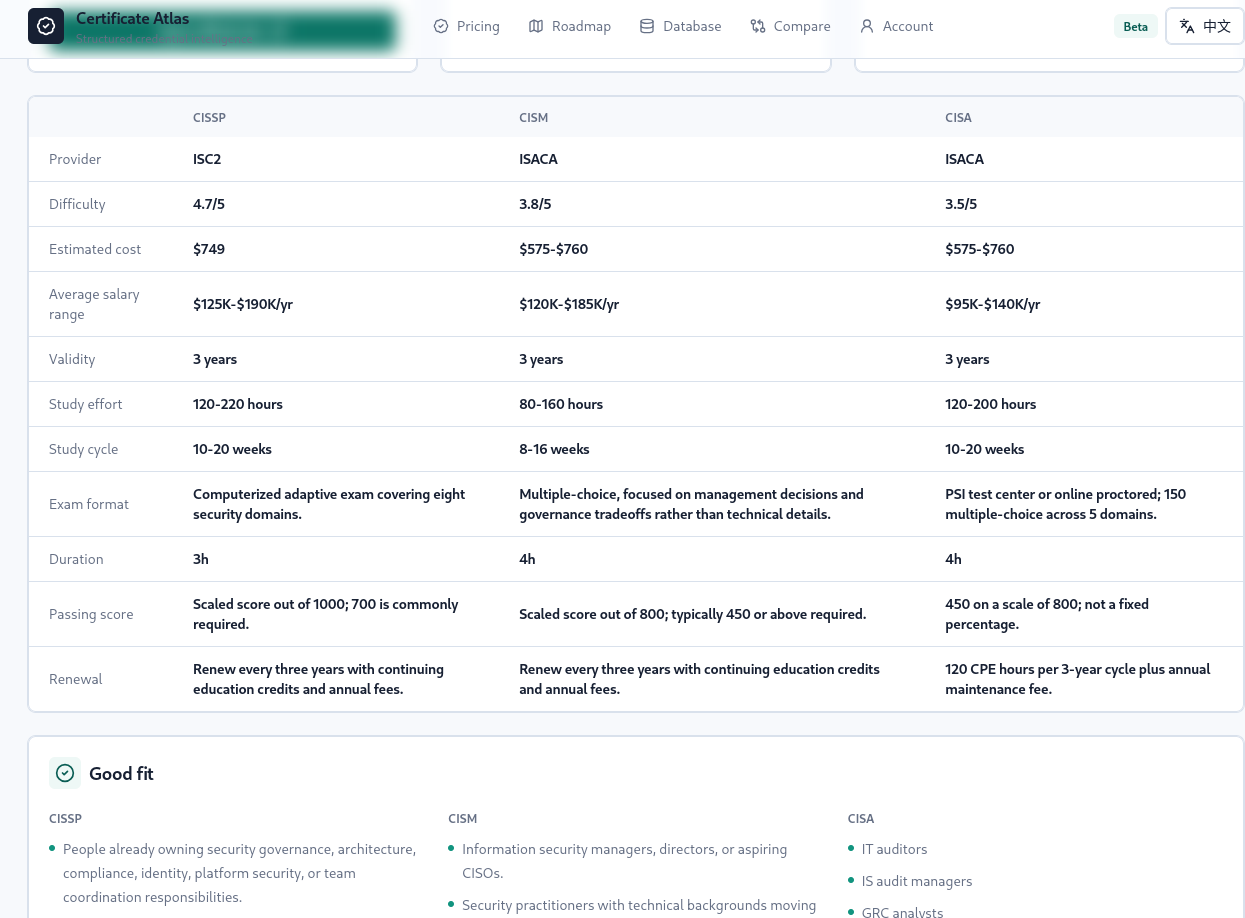
Task: Click the Information security managers list item
Action: (x=624, y=861)
